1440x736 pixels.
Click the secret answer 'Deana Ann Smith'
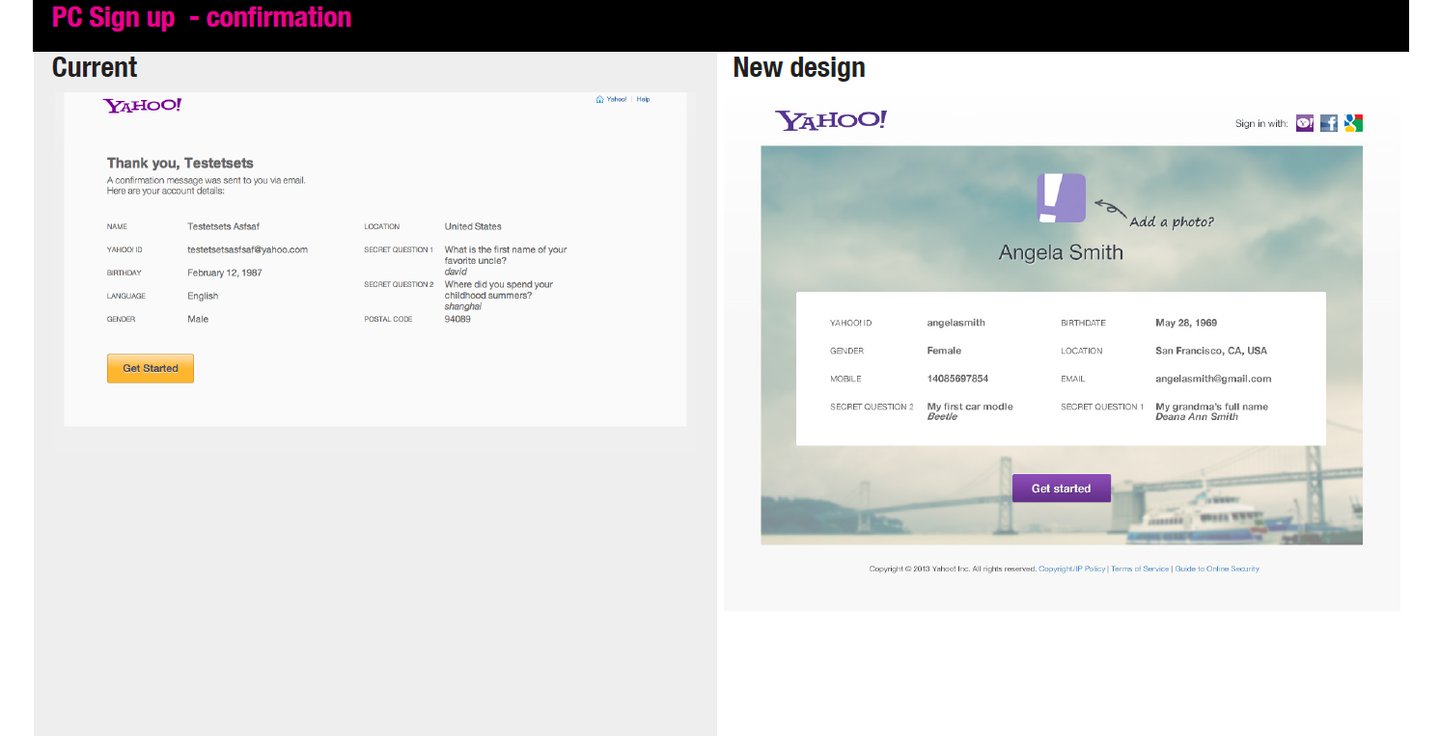(1197, 416)
